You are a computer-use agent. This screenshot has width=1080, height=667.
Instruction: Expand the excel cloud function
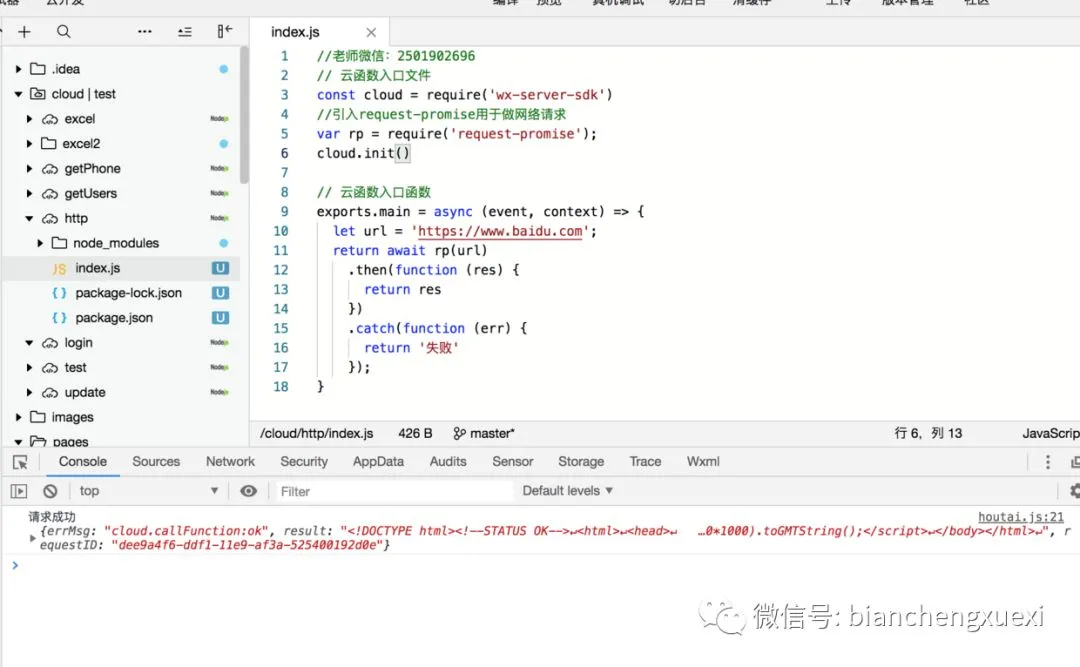click(x=29, y=119)
